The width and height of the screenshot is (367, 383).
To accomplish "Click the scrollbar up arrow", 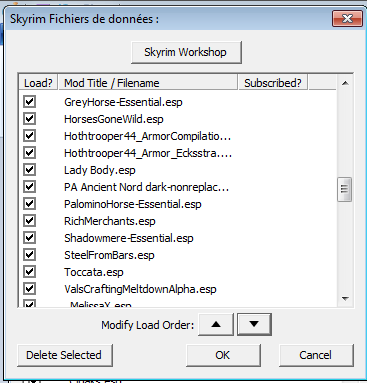I will tap(345, 83).
